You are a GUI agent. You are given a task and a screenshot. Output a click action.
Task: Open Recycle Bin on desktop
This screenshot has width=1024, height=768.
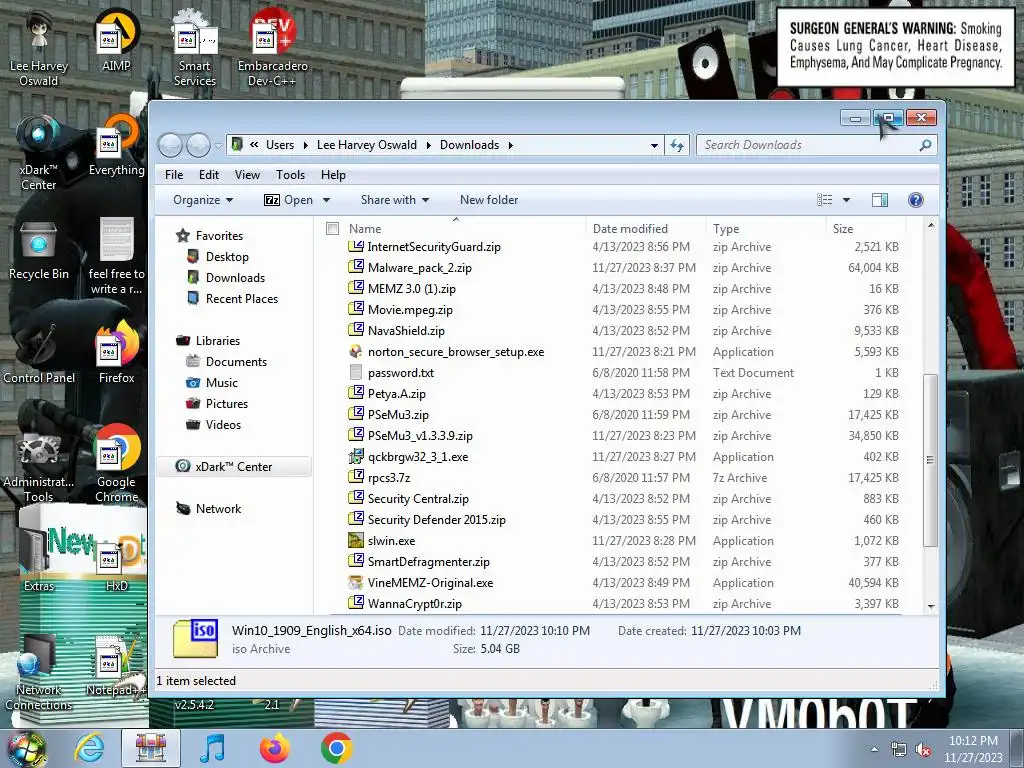(x=39, y=251)
